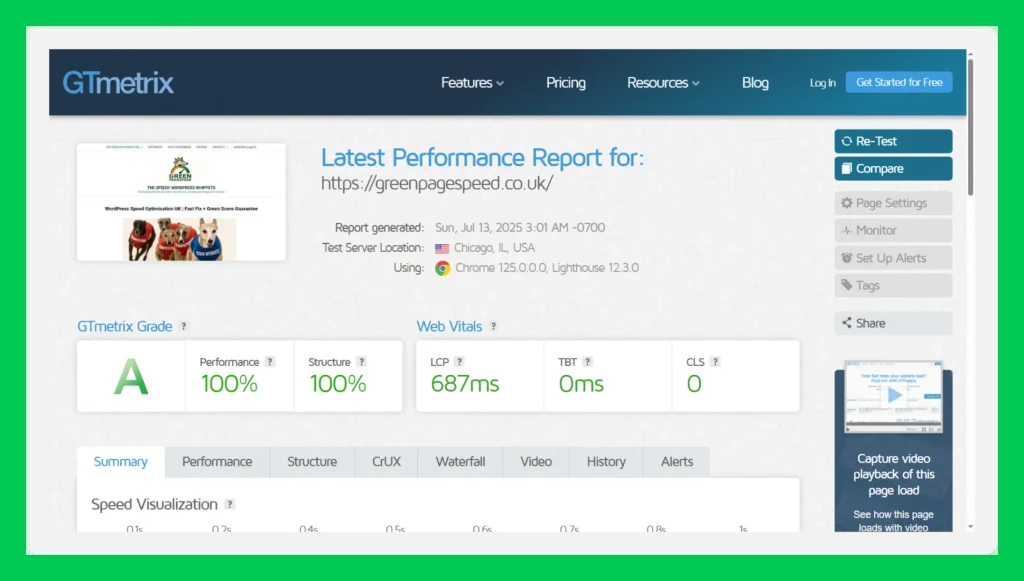Open the Features dropdown menu
1024x581 pixels.
[472, 83]
